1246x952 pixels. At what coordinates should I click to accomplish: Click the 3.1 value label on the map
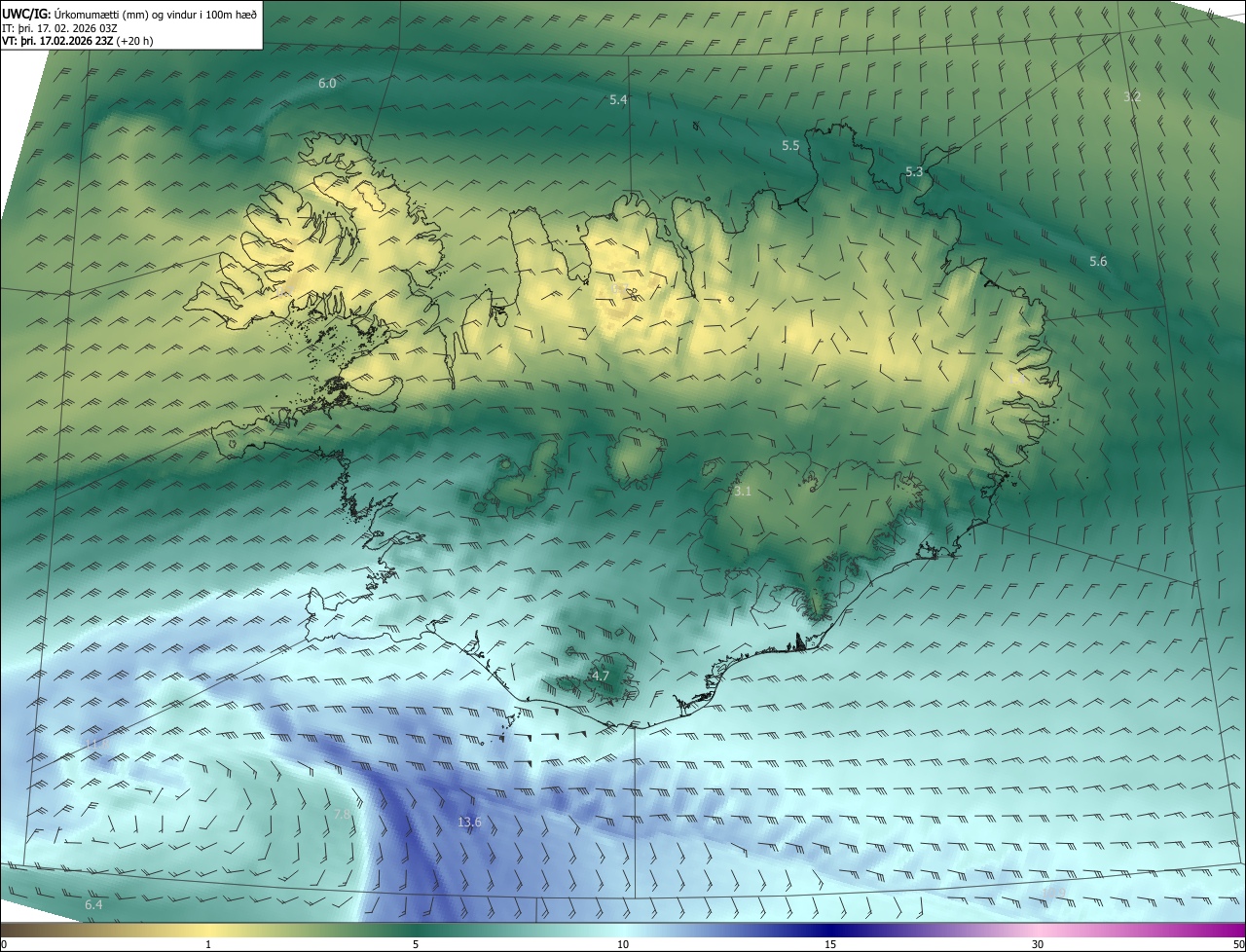743,492
